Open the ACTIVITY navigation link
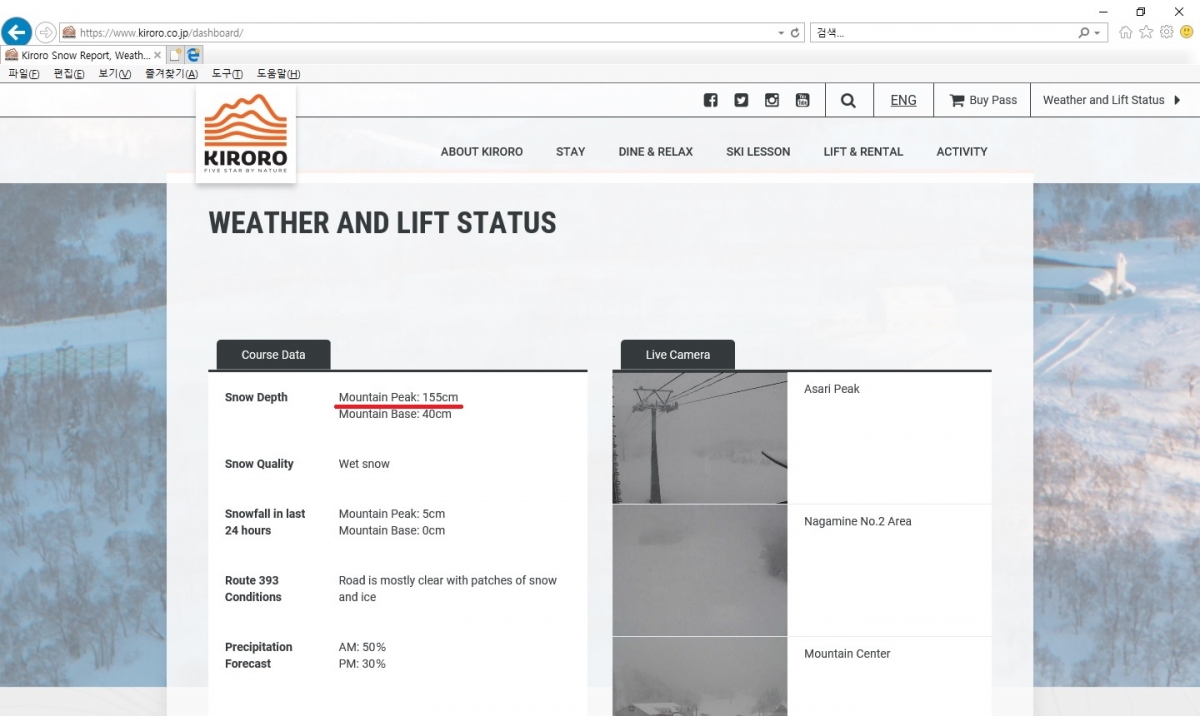The width and height of the screenshot is (1200, 716). 962,152
